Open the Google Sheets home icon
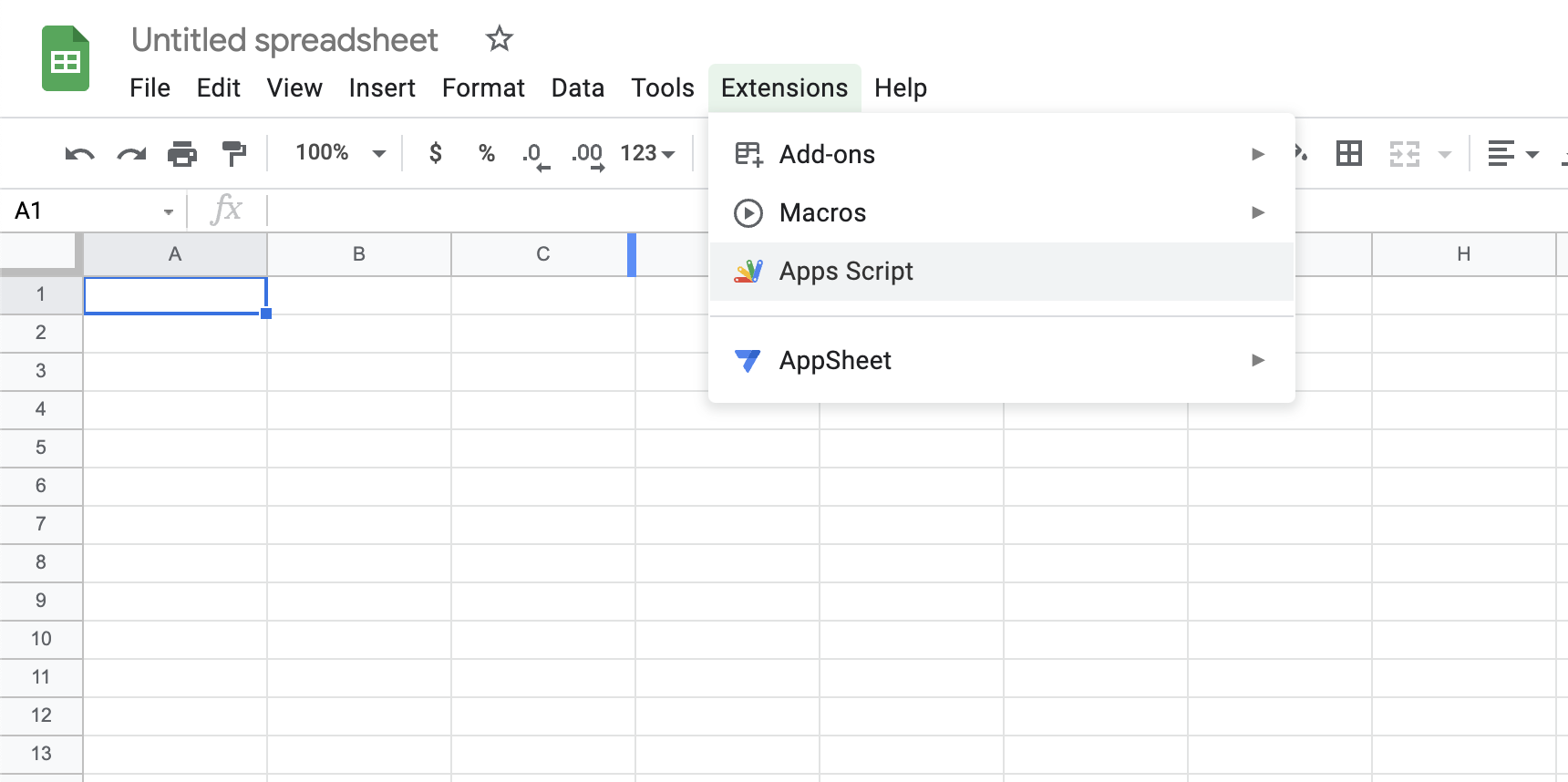This screenshot has width=1568, height=782. [66, 59]
